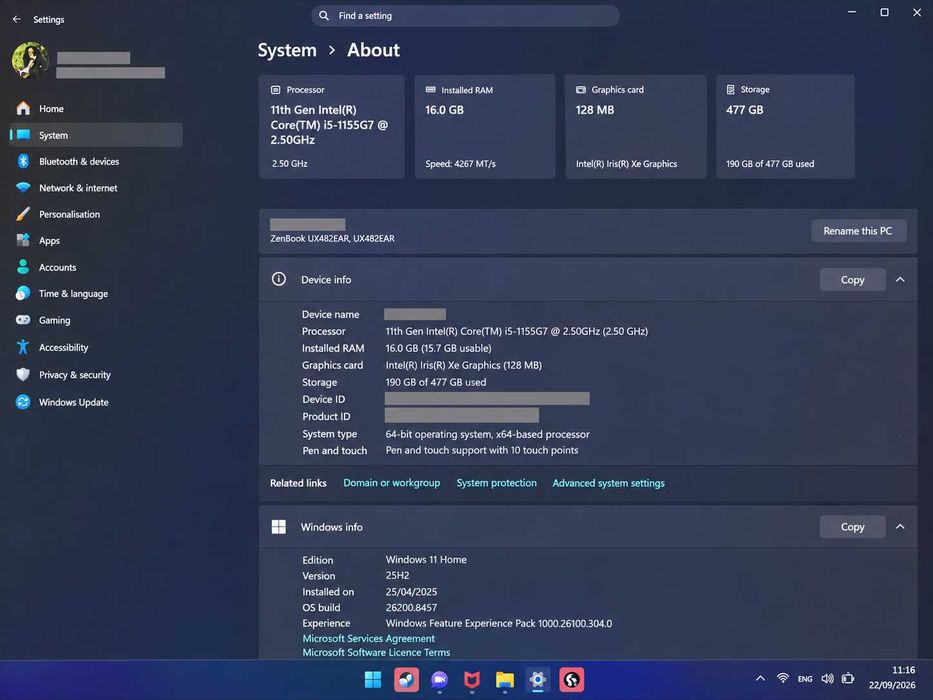Click the Installed RAM card icon
The width and height of the screenshot is (933, 700).
pyautogui.click(x=430, y=90)
